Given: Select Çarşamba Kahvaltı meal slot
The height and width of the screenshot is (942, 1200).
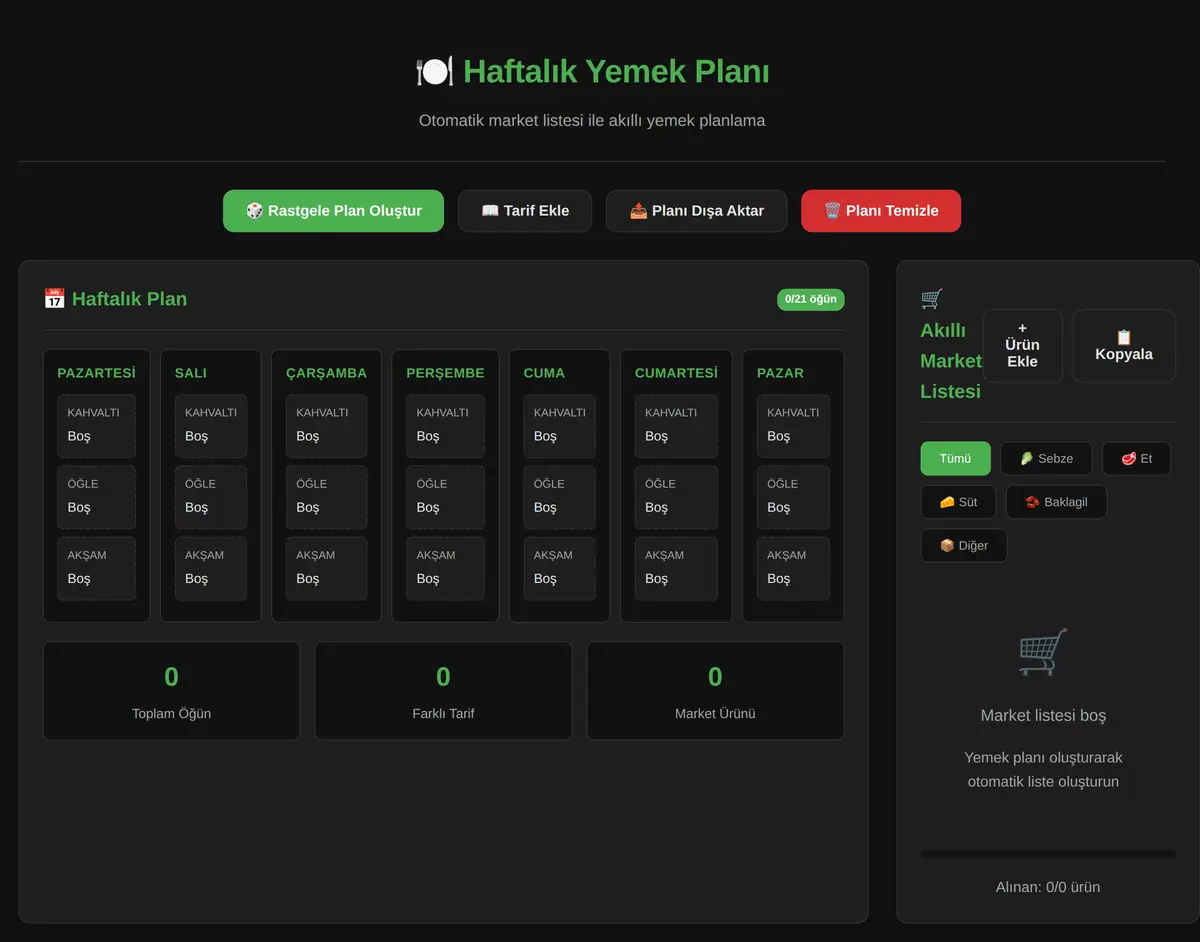Looking at the screenshot, I should pyautogui.click(x=326, y=426).
